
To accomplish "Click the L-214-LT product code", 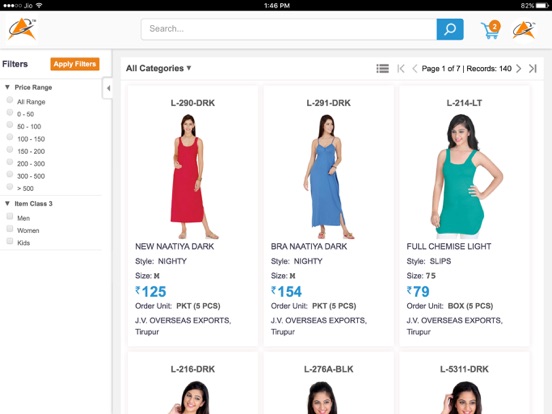I will tap(464, 103).
